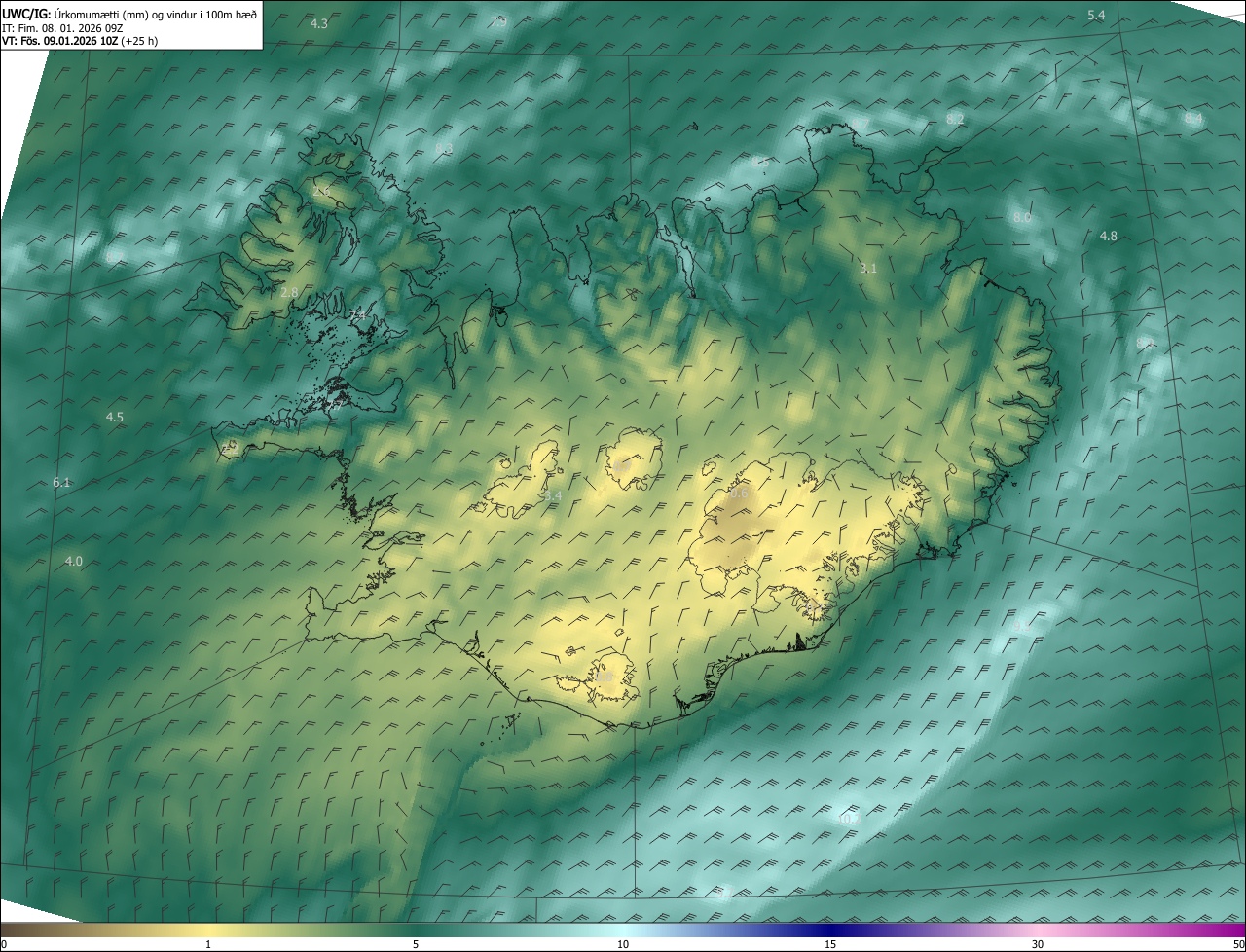This screenshot has width=1246, height=952.
Task: Click the color scale tick labeled 50
Action: click(1238, 944)
